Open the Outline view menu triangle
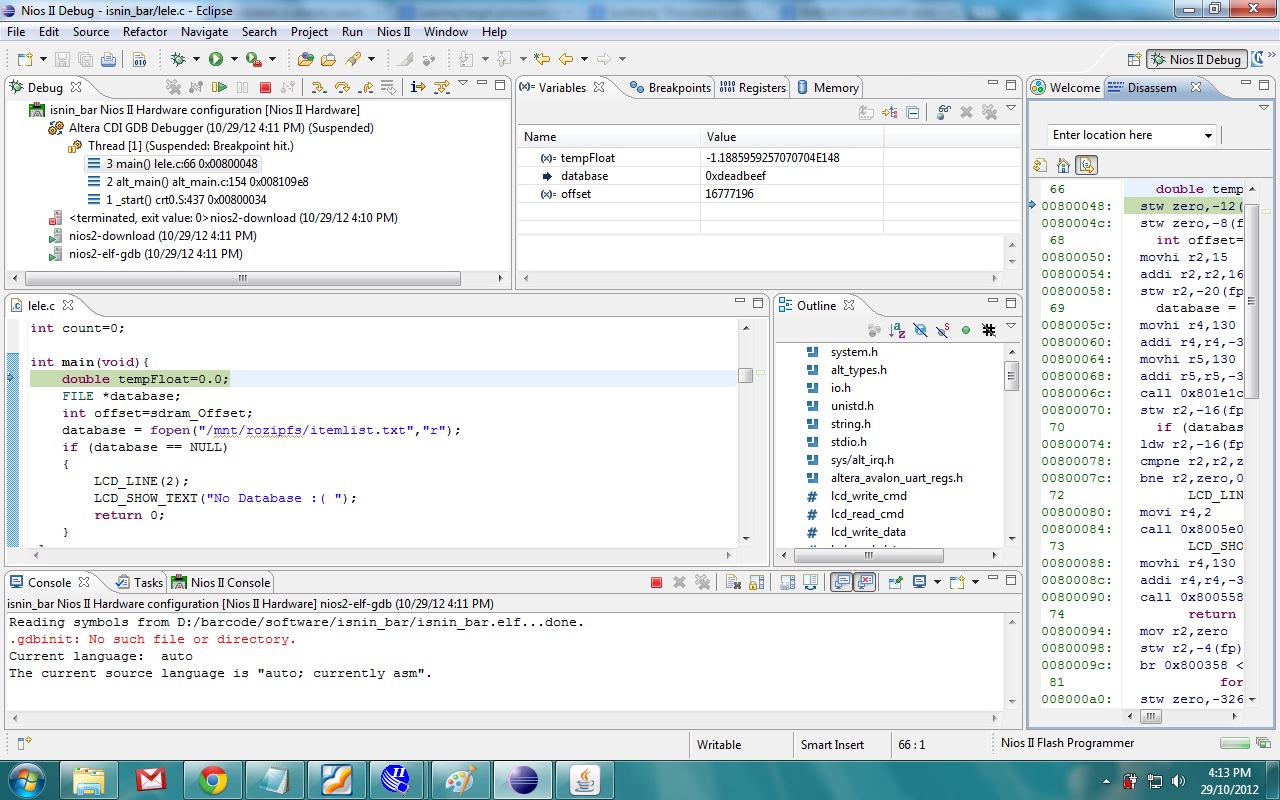Image resolution: width=1280 pixels, height=800 pixels. tap(1011, 327)
